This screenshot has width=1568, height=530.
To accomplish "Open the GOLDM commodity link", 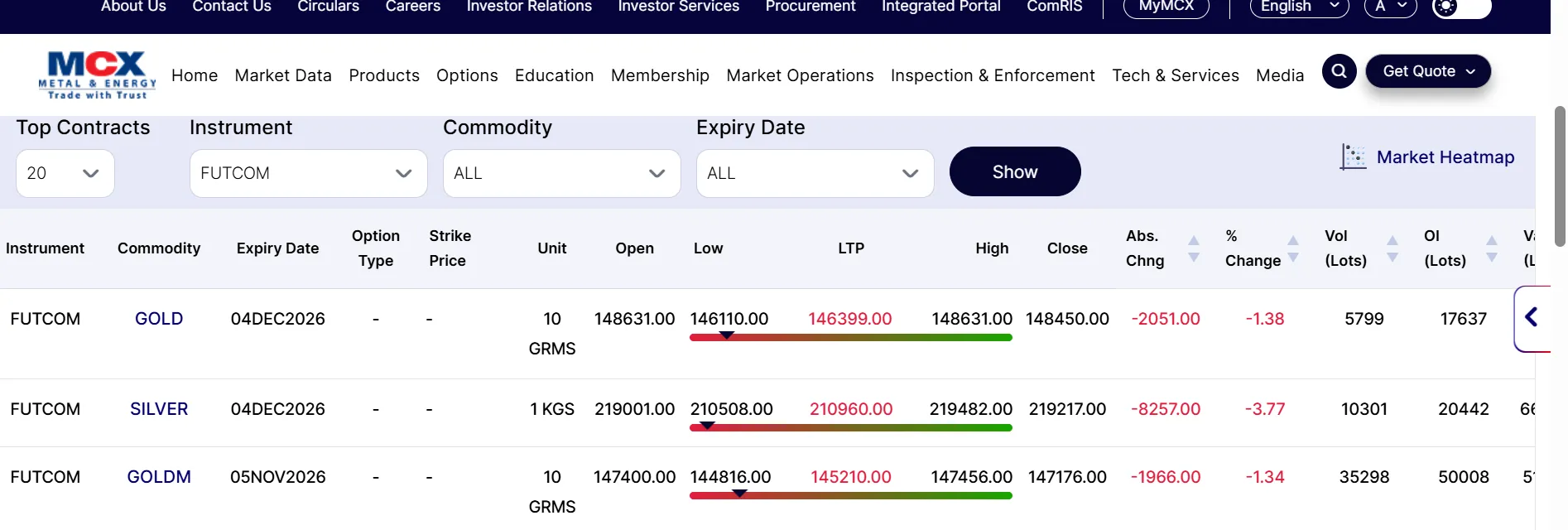I will pos(159,477).
